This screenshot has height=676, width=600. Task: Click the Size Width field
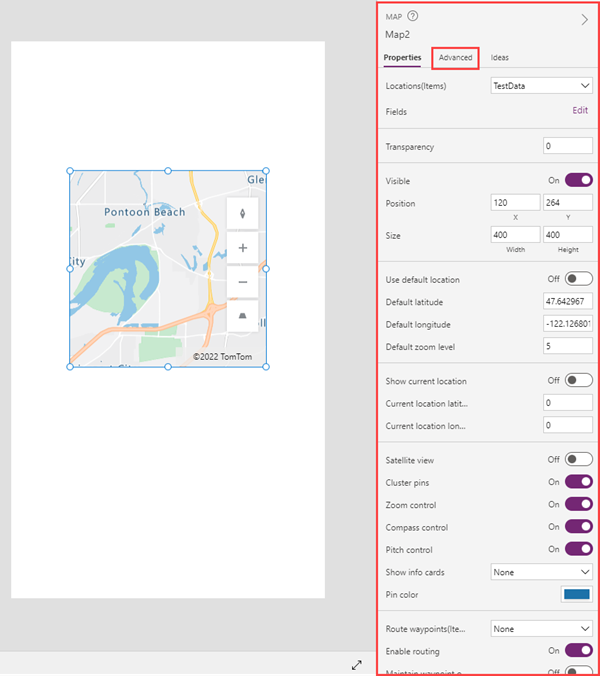[515, 235]
